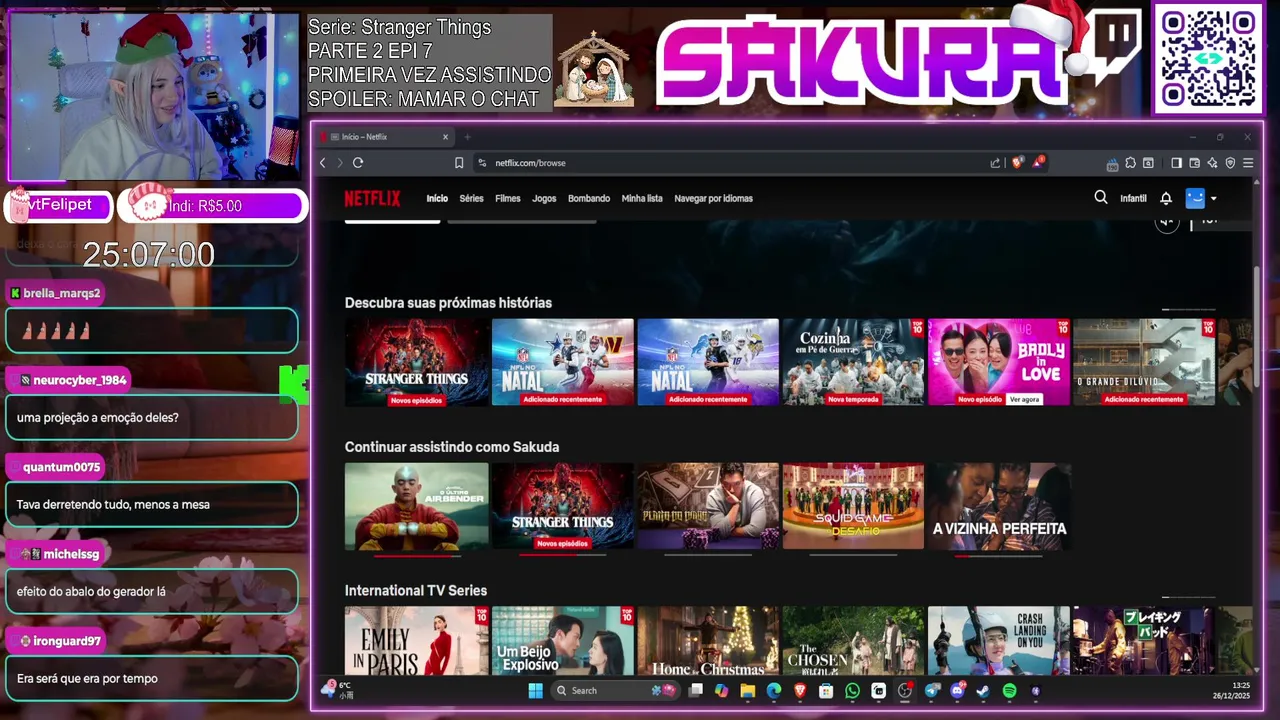Viewport: 1280px width, 720px height.
Task: Switch to the Infantil profile
Action: (1133, 198)
